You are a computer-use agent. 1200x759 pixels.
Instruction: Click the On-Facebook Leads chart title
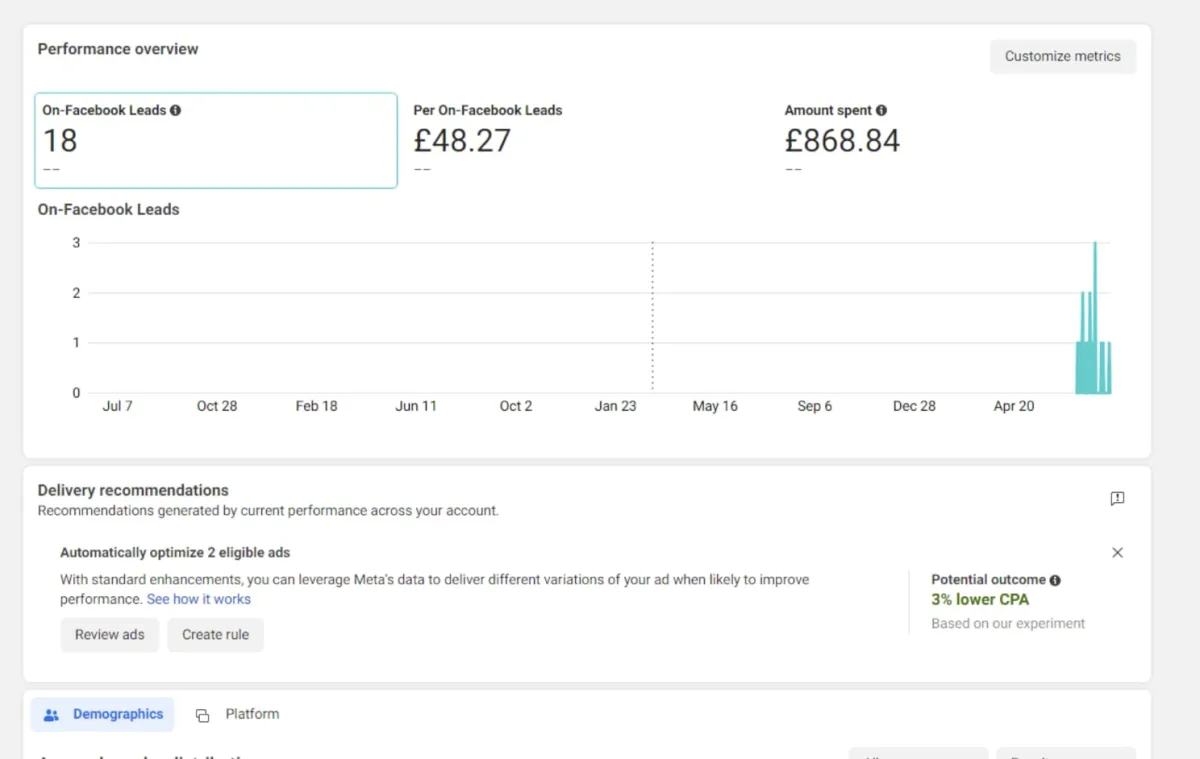coord(109,209)
